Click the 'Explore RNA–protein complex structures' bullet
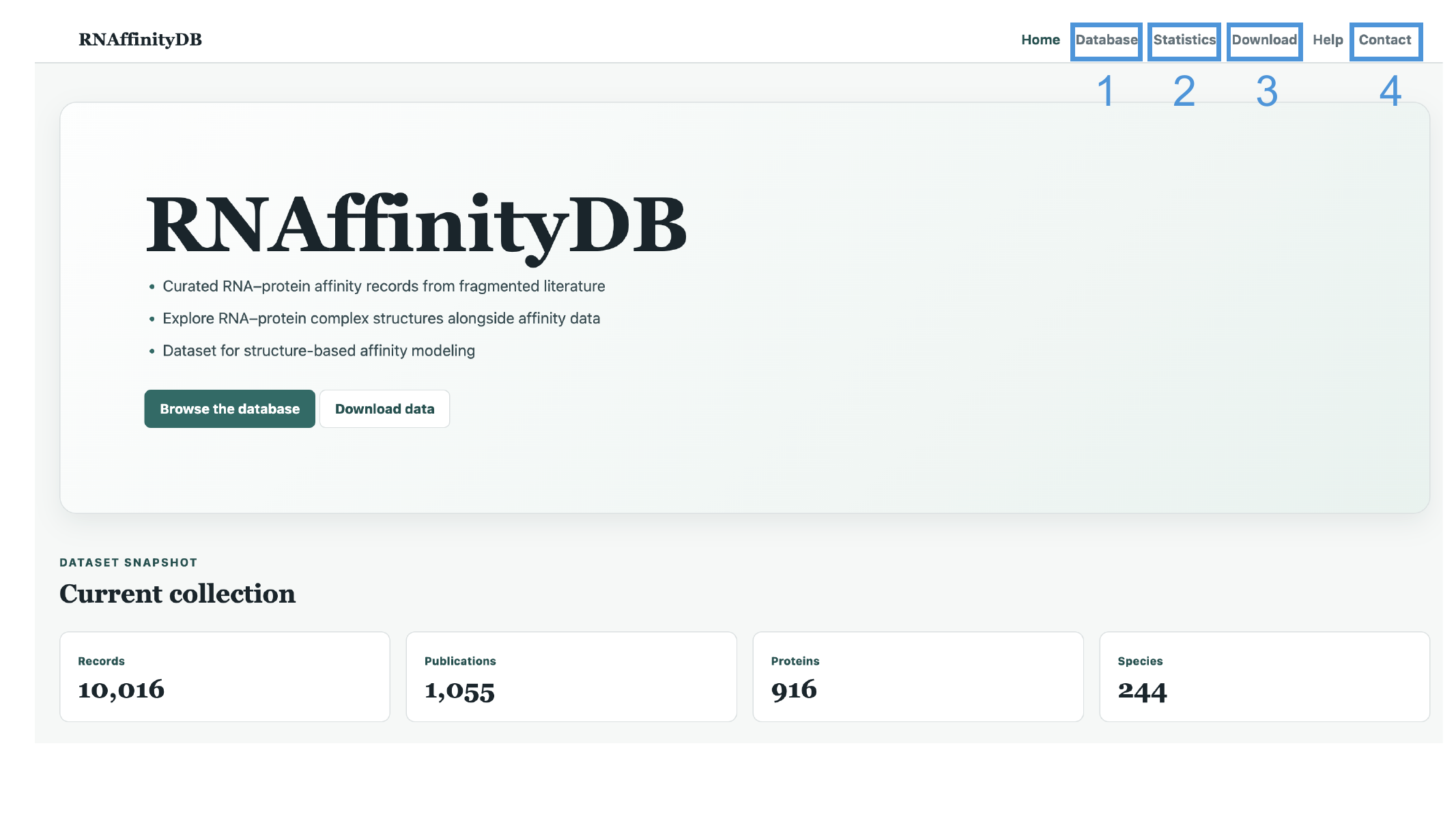Screen dimensions: 1456x819 (381, 318)
